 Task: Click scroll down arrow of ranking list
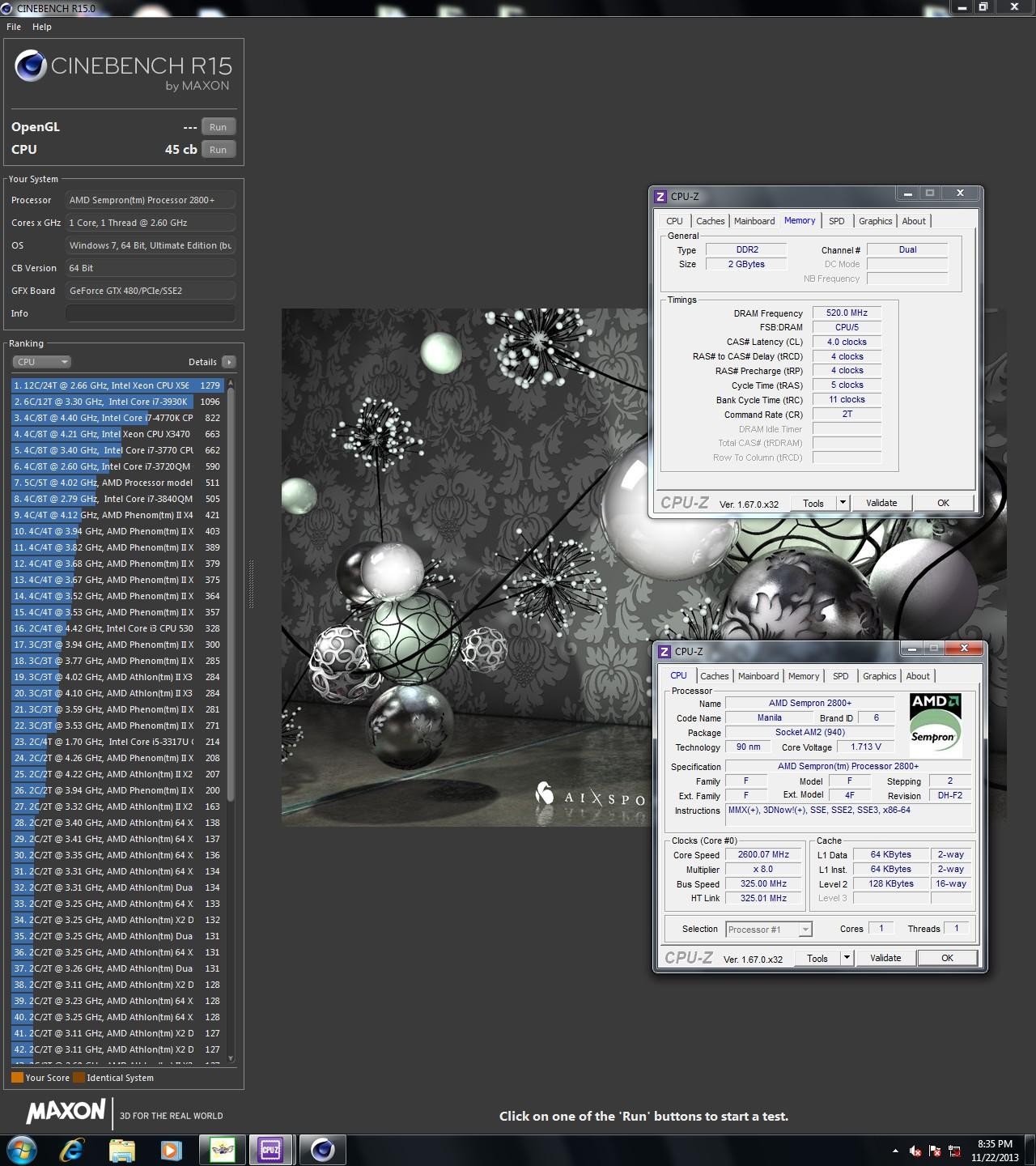pyautogui.click(x=231, y=1057)
